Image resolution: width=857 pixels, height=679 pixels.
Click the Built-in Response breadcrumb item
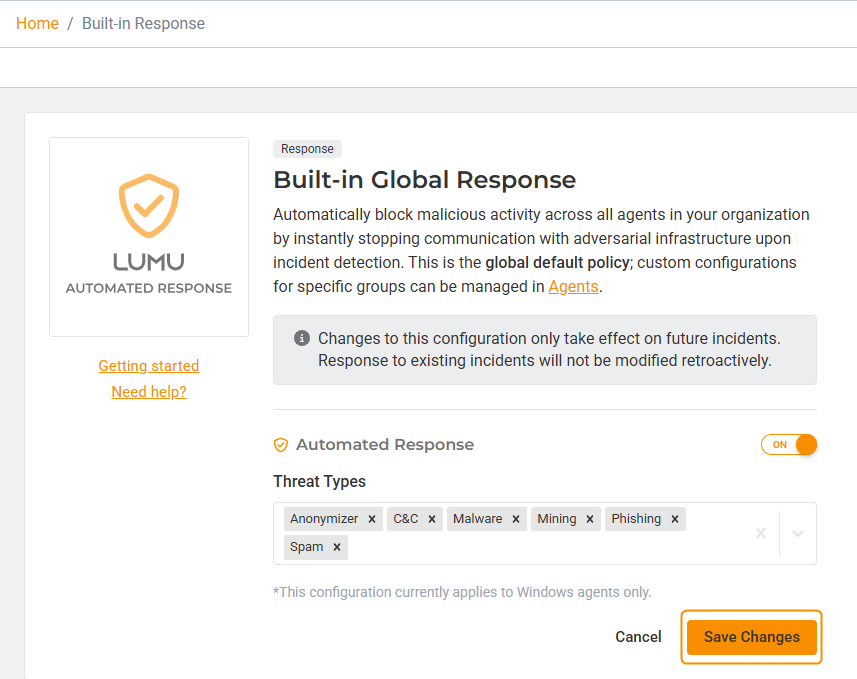pos(143,23)
